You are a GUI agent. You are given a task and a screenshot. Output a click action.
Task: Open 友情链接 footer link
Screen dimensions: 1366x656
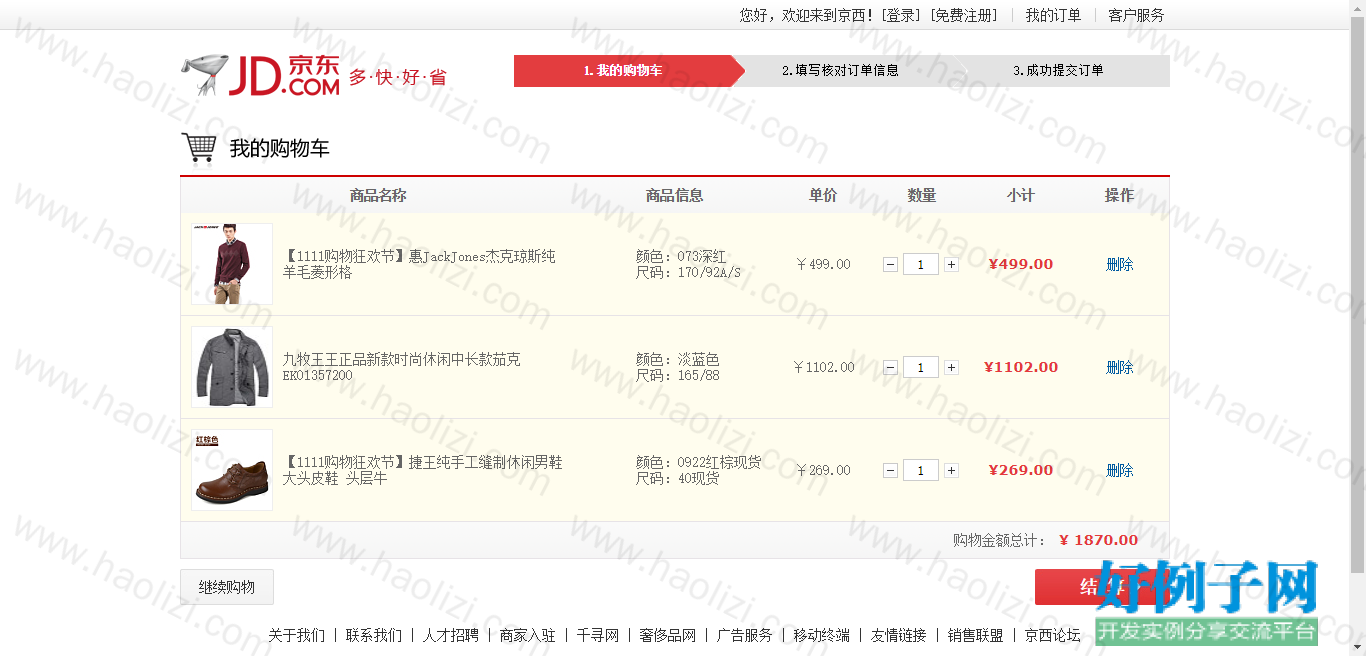(x=899, y=636)
